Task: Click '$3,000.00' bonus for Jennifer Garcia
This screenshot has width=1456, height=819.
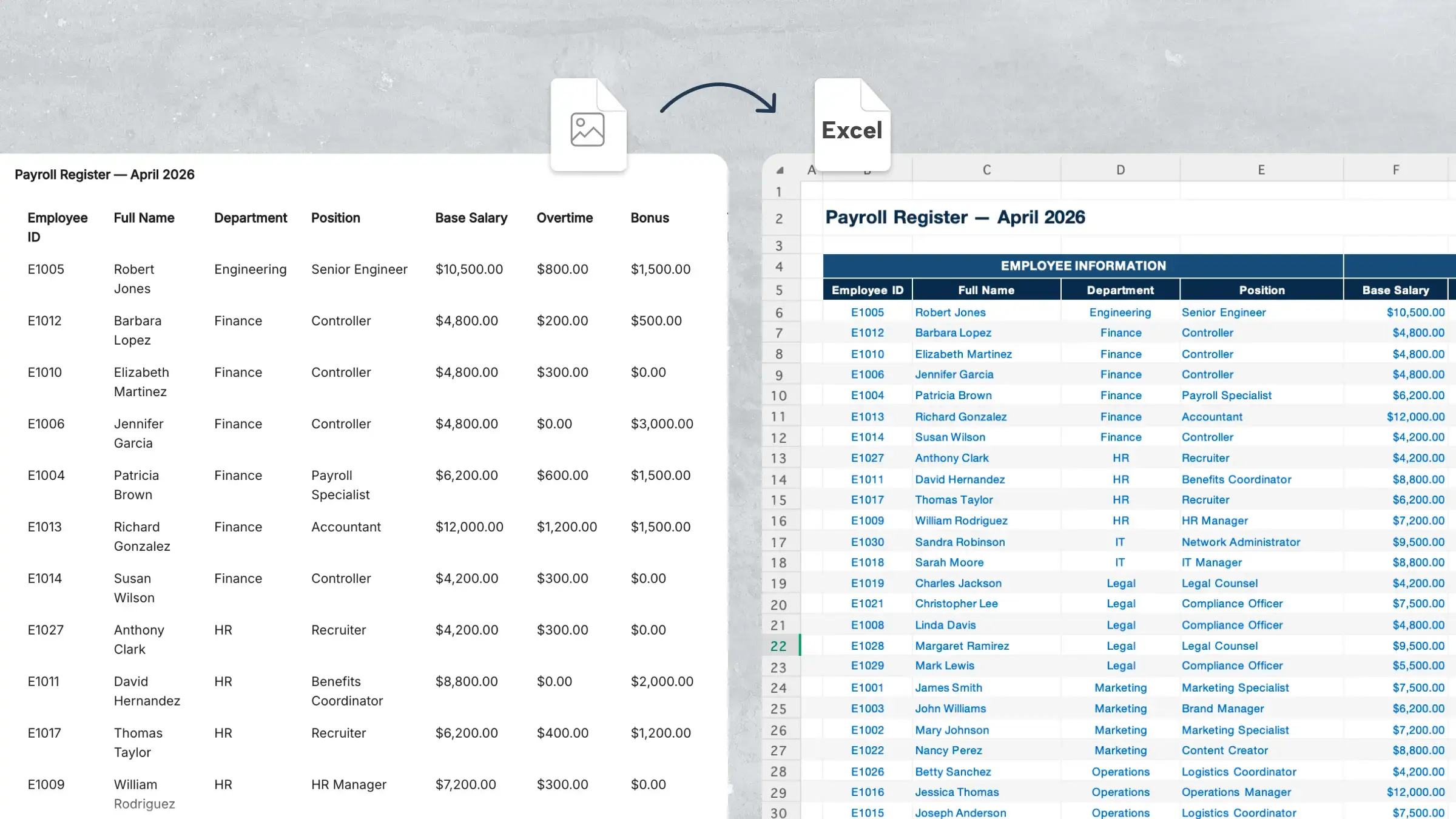Action: tap(662, 424)
